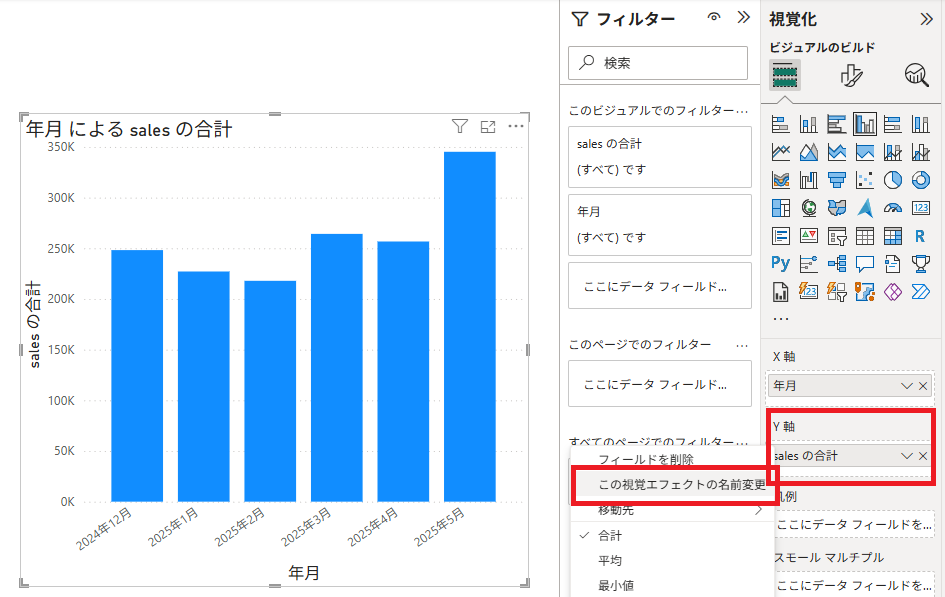This screenshot has height=597, width=945.
Task: Select the stacked bar chart visual
Action: click(x=780, y=124)
